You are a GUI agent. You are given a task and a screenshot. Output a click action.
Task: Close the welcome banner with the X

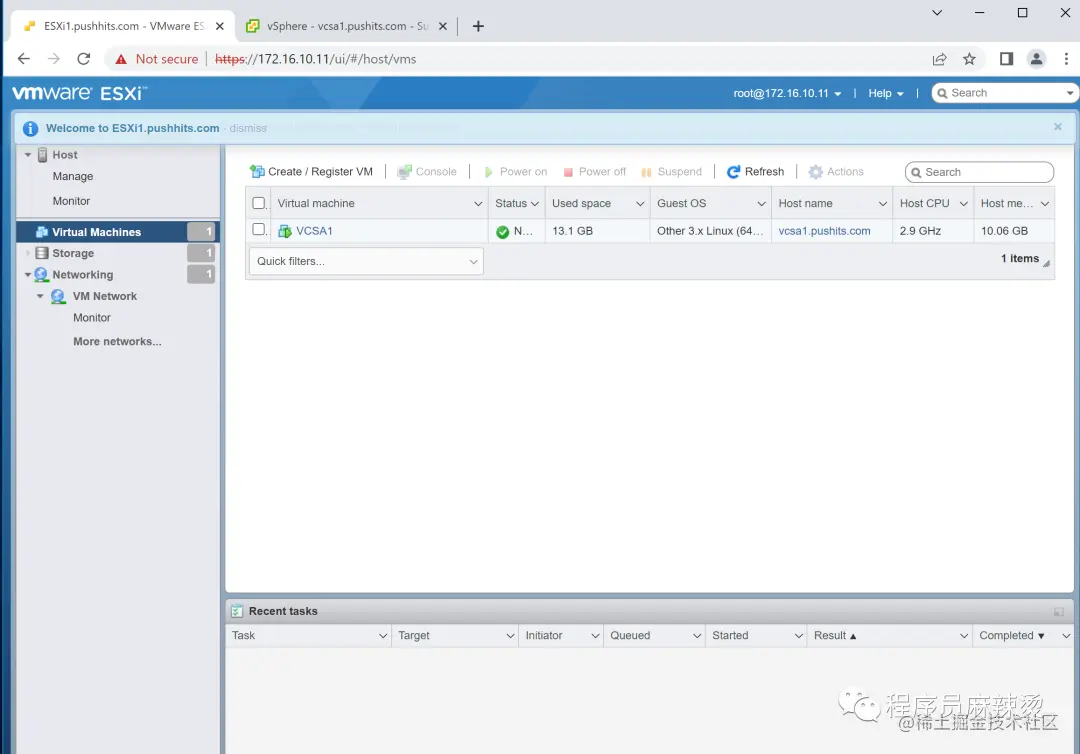[1057, 127]
